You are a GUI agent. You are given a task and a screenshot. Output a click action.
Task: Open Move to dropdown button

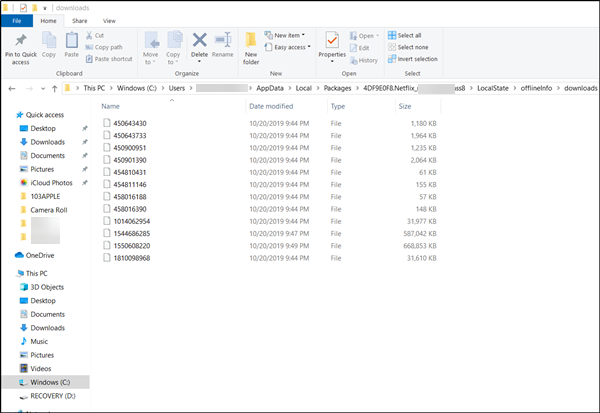coord(150,48)
